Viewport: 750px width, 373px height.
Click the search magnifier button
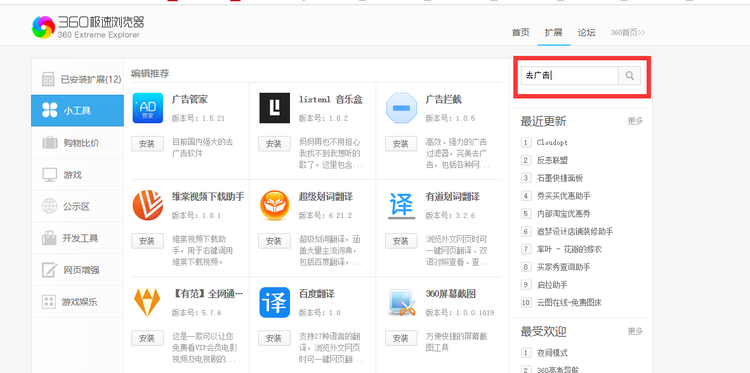629,76
